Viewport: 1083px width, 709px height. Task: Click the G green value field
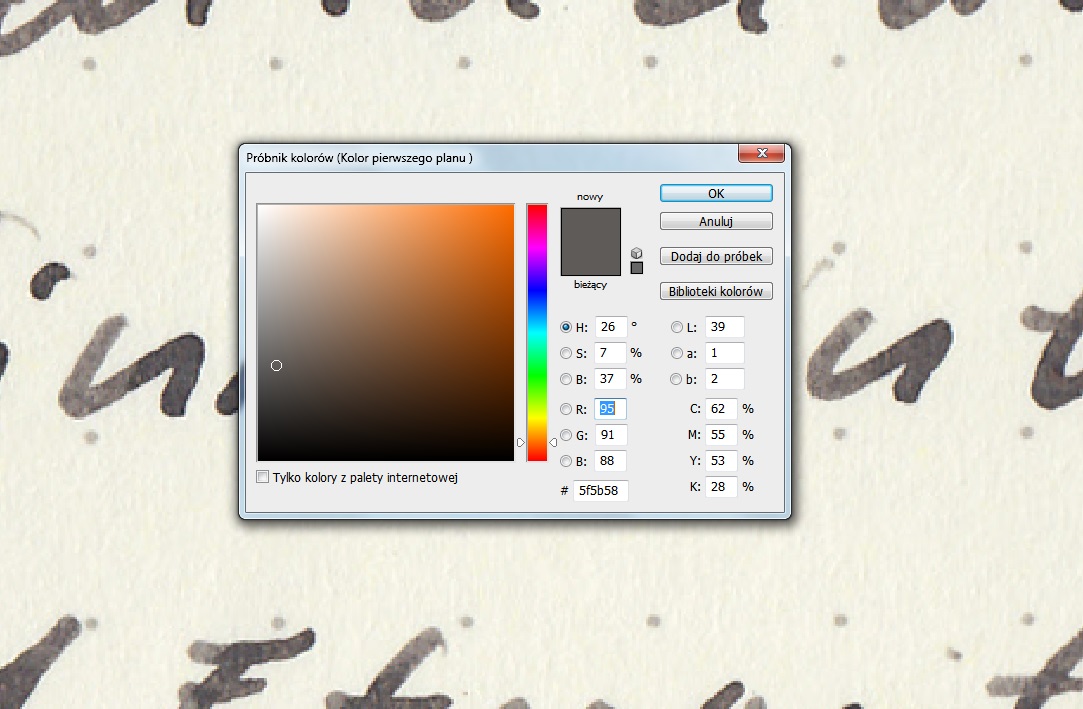point(610,435)
